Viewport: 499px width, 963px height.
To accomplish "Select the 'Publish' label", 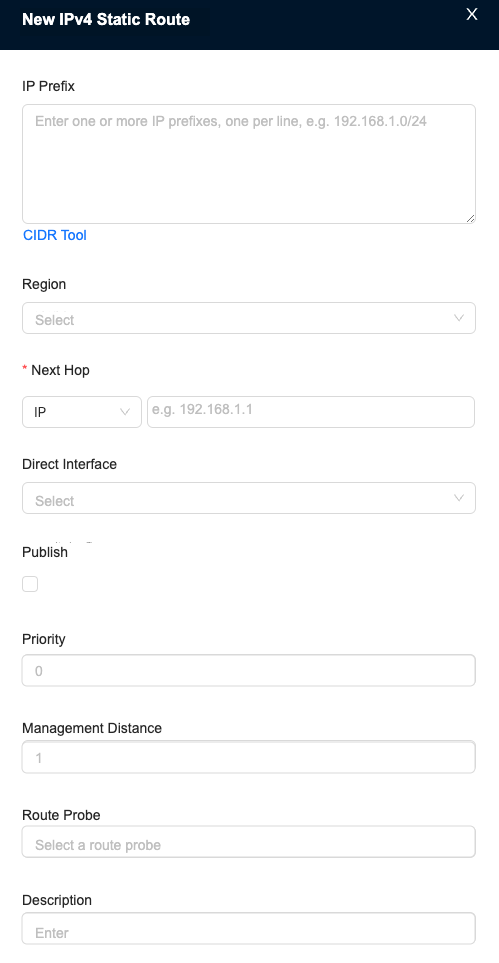I will pyautogui.click(x=45, y=552).
